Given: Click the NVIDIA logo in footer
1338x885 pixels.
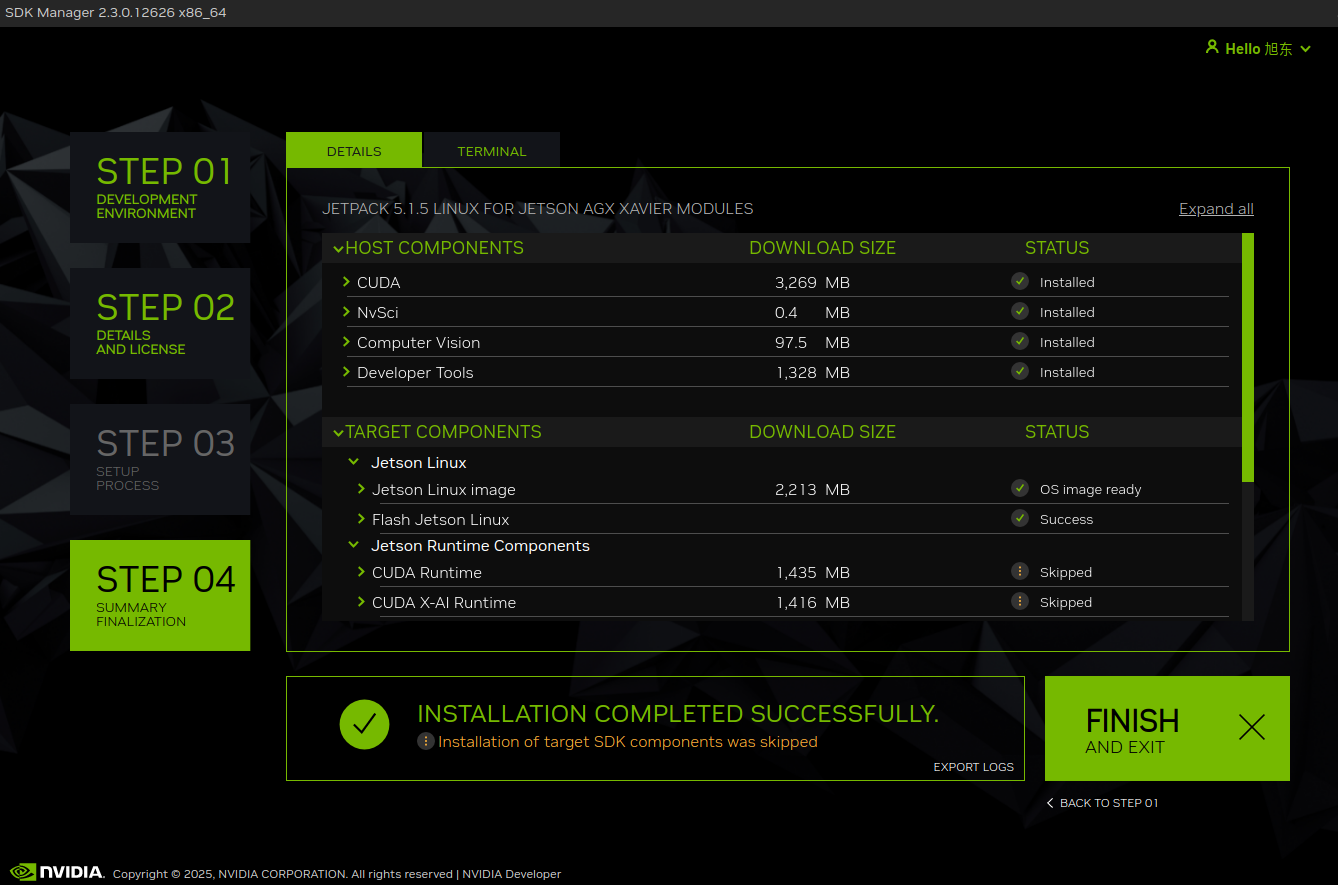Looking at the screenshot, I should coord(57,872).
